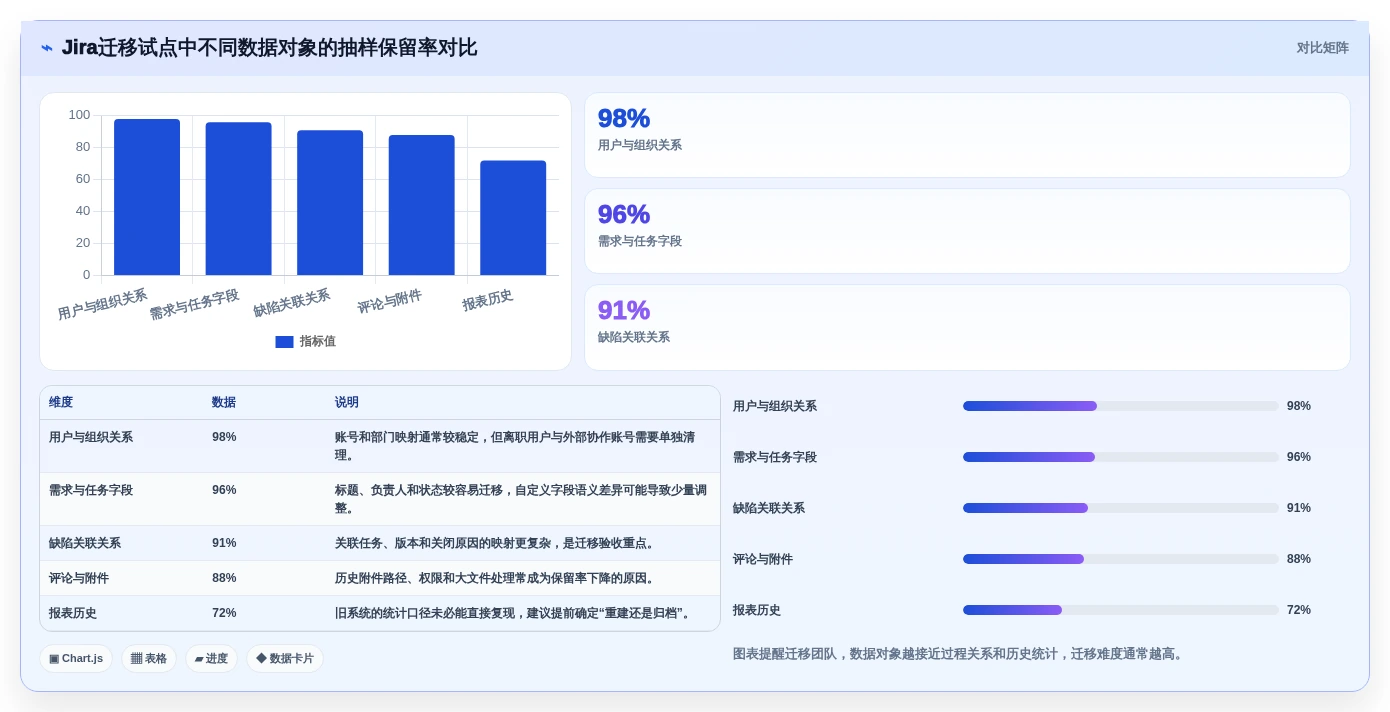
Task: Click description starting 关联任务、版本和关闭原因
Action: click(496, 543)
